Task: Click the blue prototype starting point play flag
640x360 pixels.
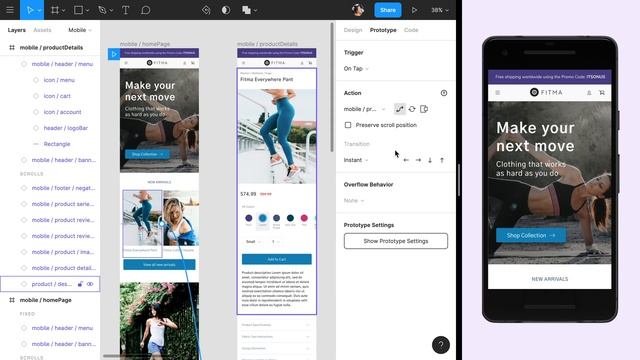Action: [x=114, y=54]
